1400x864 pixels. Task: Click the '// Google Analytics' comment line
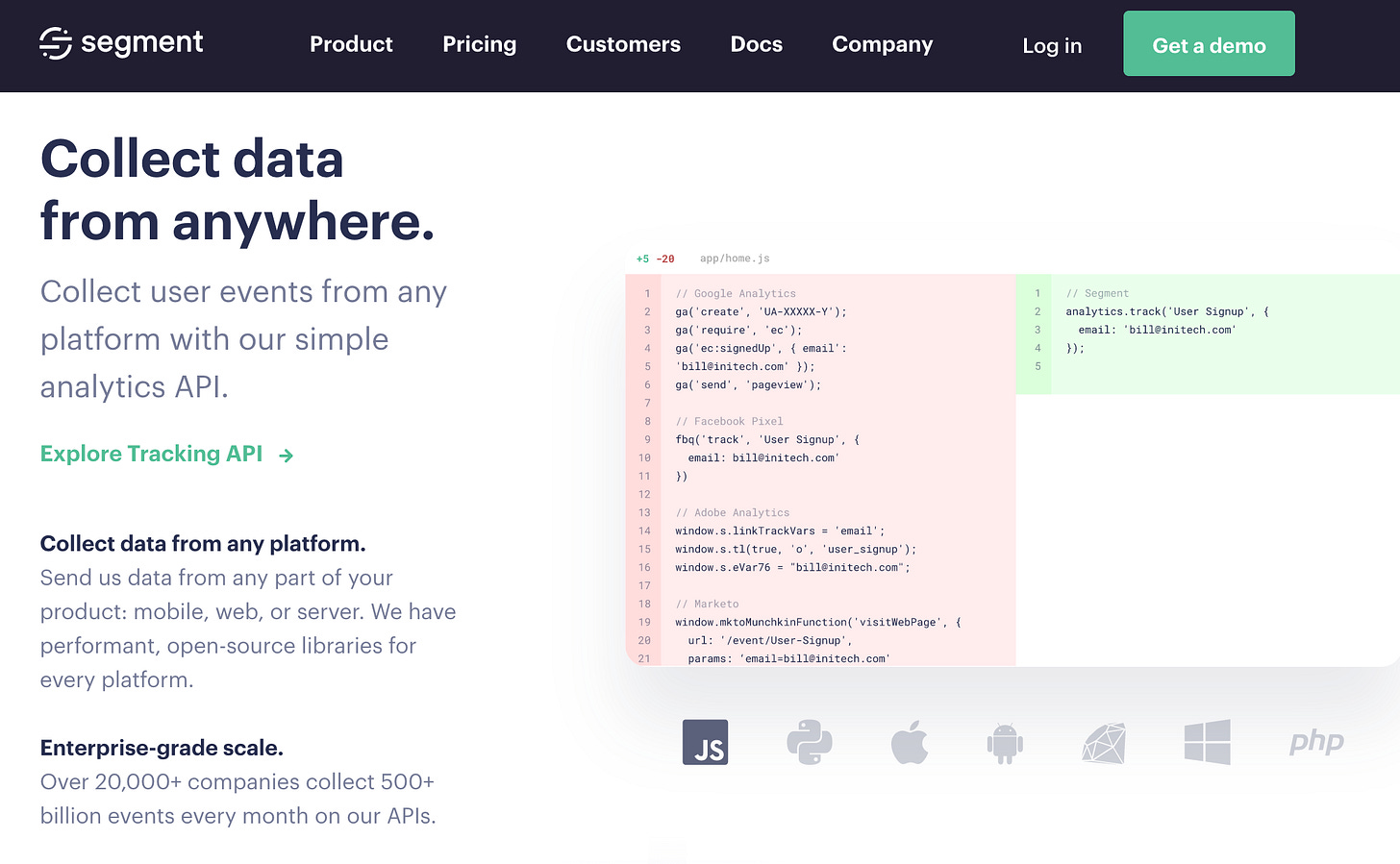tap(736, 293)
